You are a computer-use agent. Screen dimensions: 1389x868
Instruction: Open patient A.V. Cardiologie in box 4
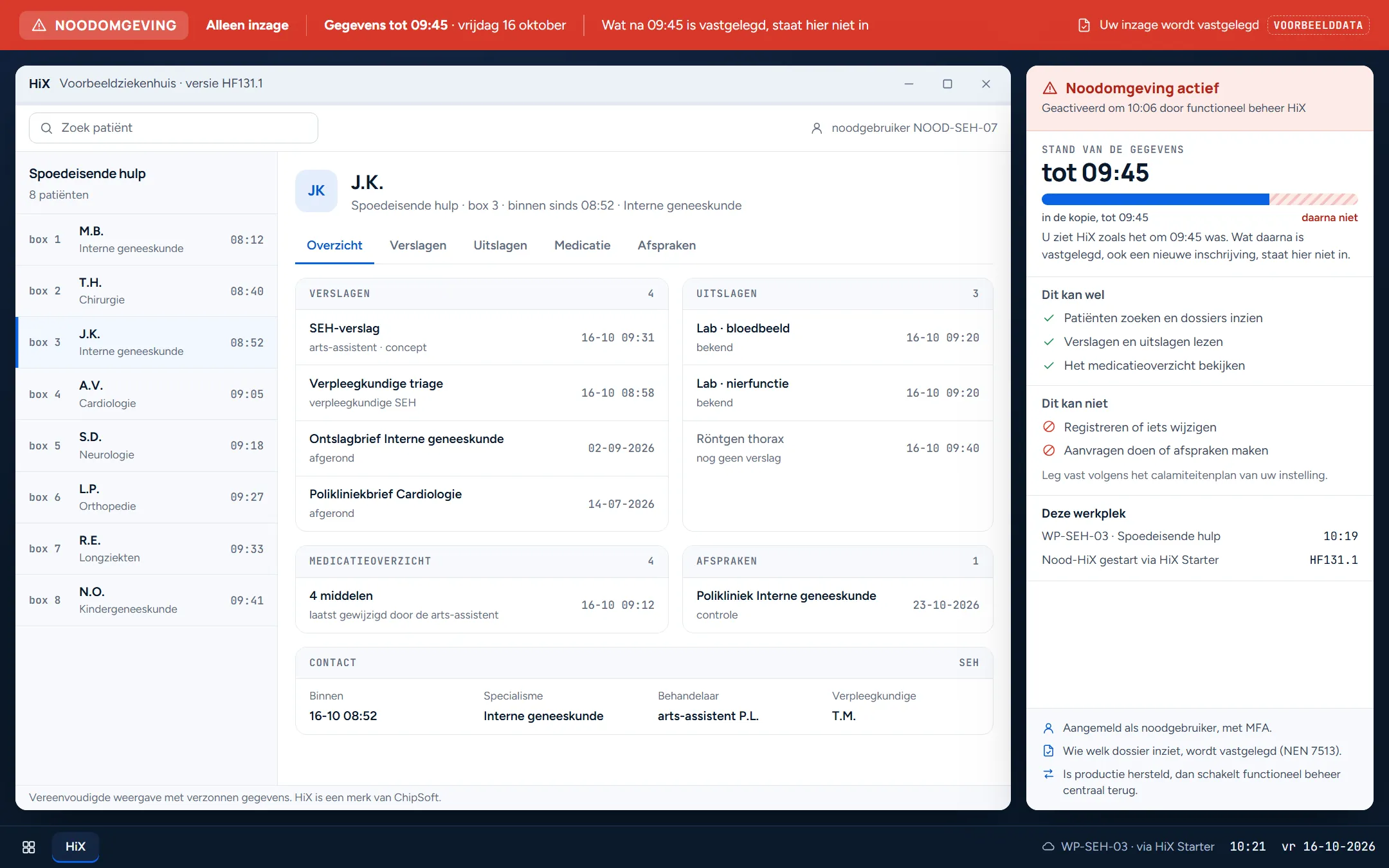pyautogui.click(x=147, y=394)
